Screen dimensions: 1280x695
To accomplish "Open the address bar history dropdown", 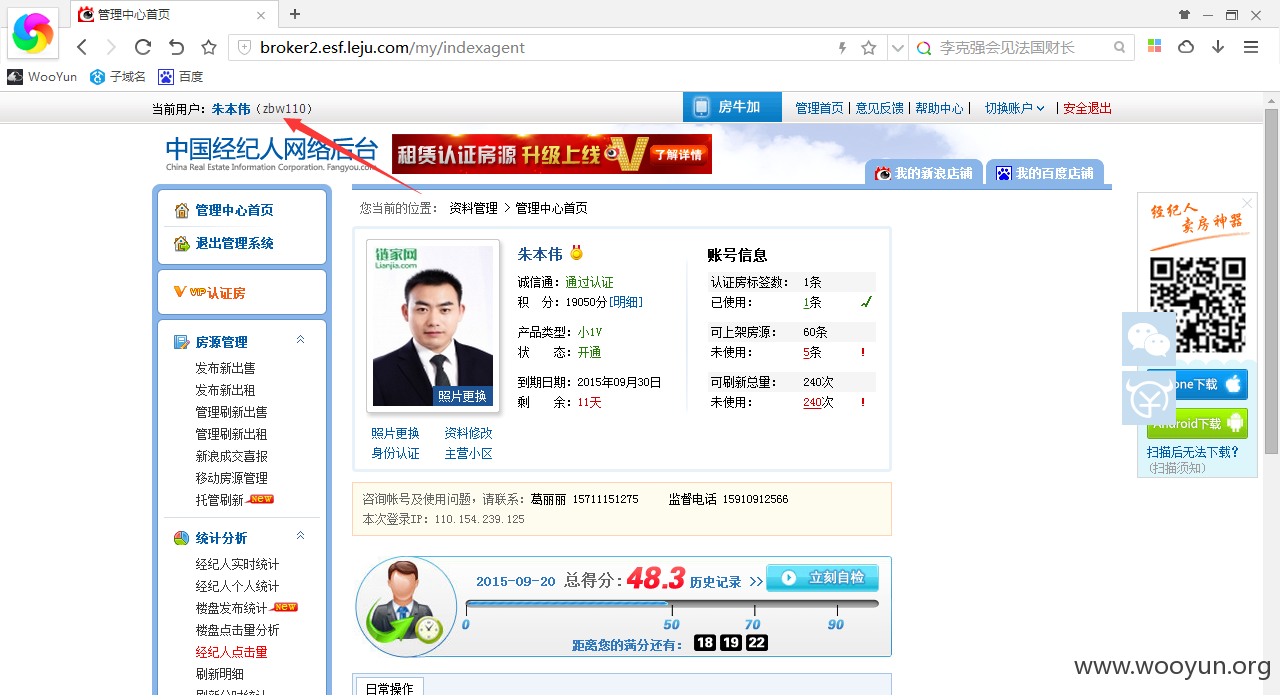I will tap(896, 47).
